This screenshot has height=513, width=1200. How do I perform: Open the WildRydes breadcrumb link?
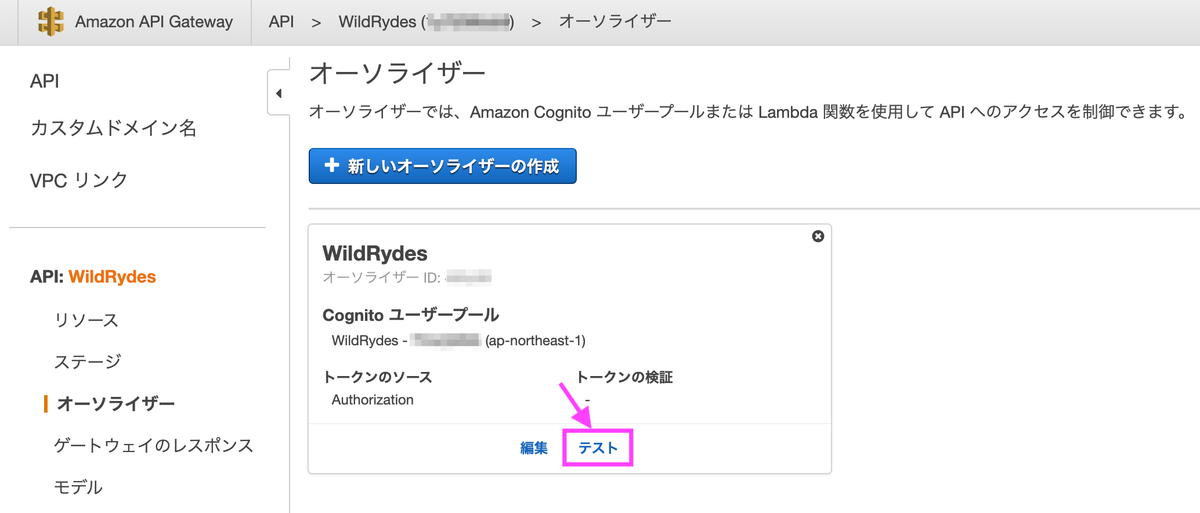(x=427, y=21)
